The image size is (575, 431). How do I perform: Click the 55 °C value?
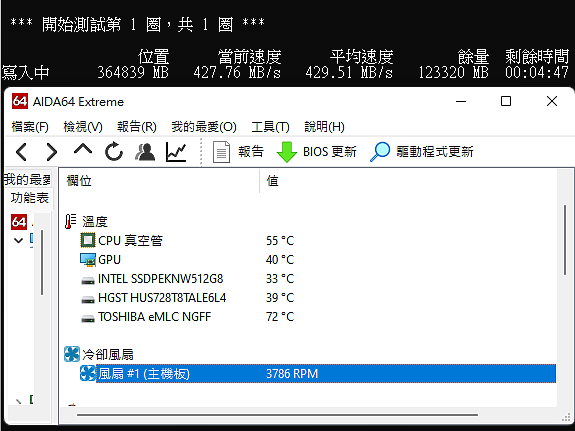(280, 241)
